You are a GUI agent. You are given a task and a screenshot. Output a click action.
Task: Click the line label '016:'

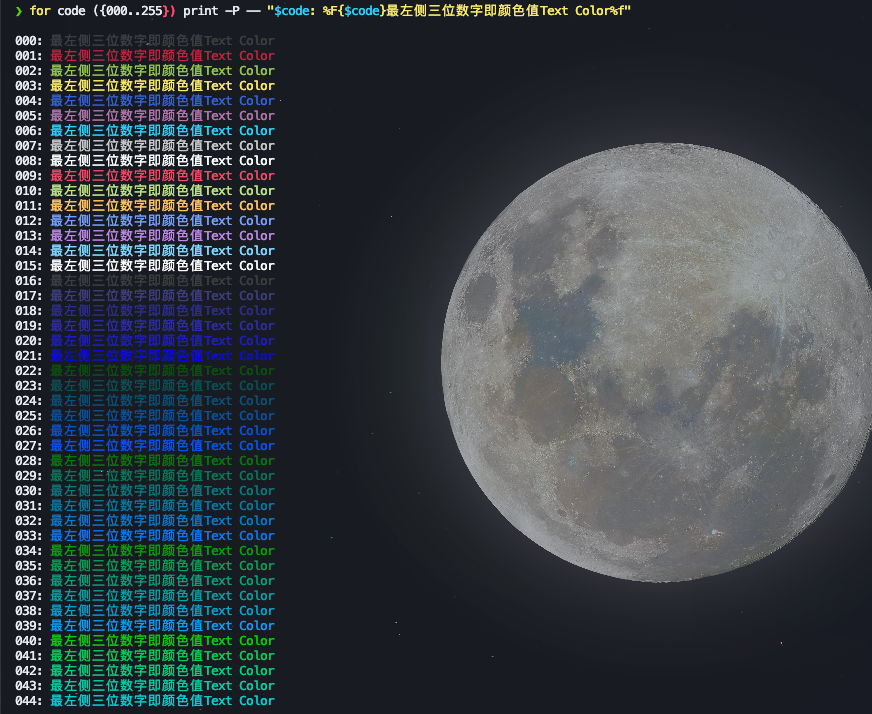click(29, 281)
